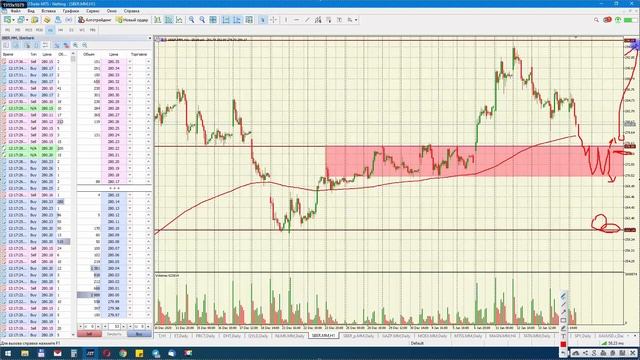The image size is (640, 360).
Task: Click the search magnifier icon at top right
Action: coord(596,20)
